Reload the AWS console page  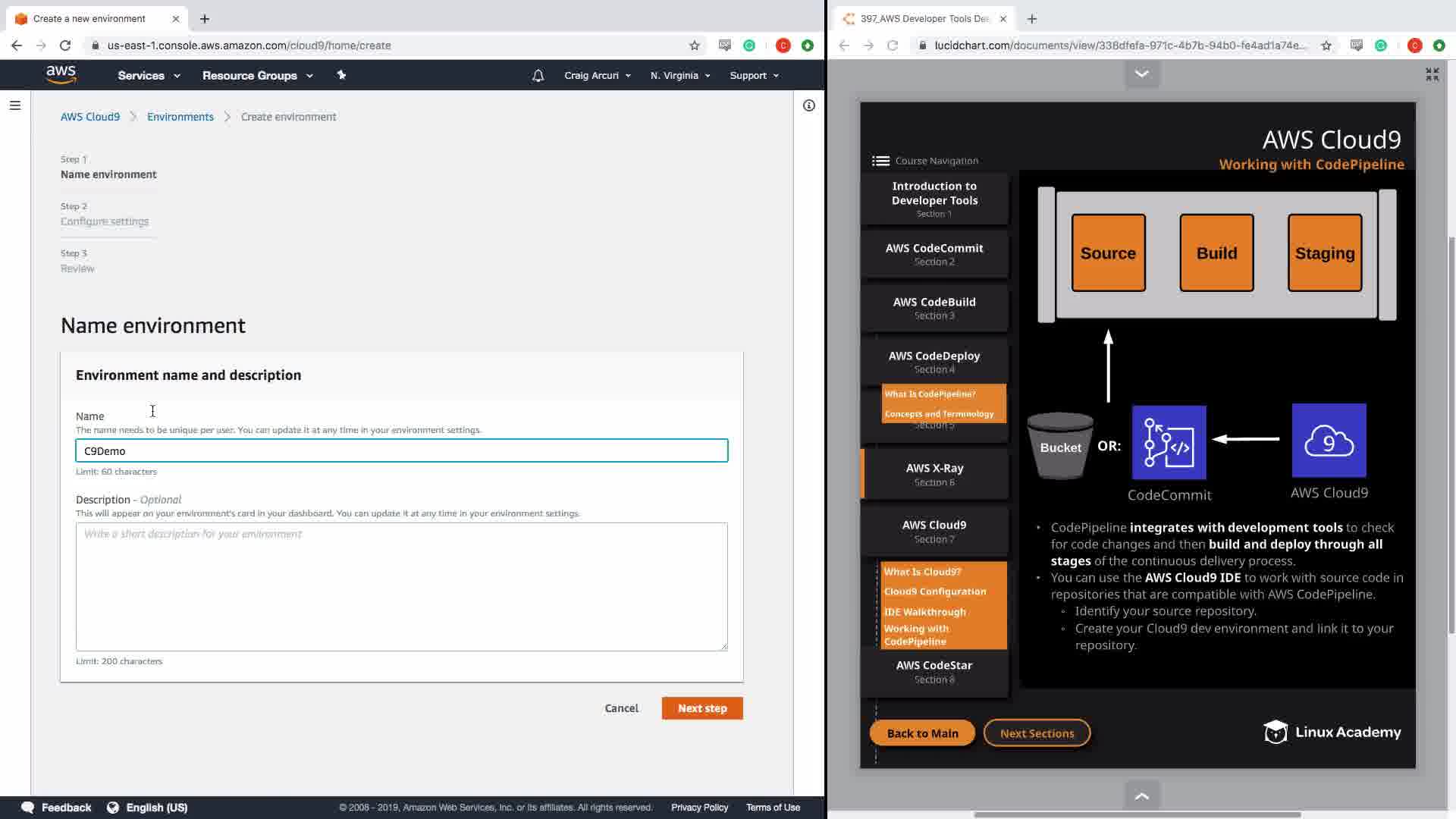(x=65, y=45)
